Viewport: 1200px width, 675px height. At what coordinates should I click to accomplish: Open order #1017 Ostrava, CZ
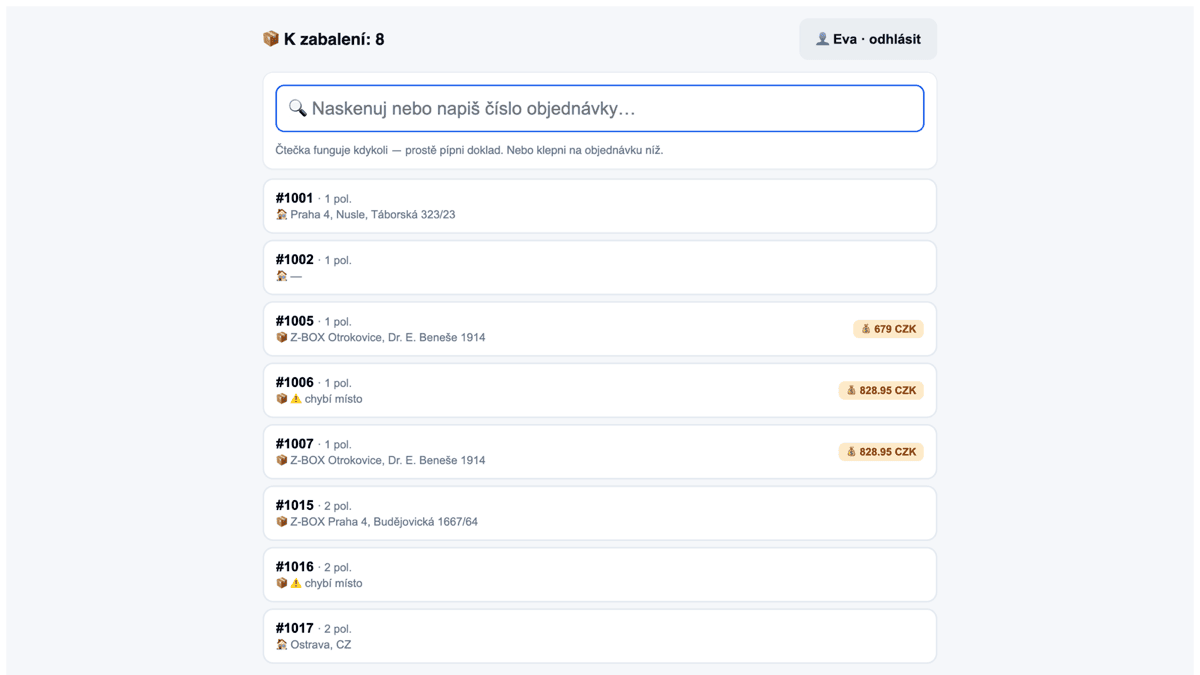(600, 636)
